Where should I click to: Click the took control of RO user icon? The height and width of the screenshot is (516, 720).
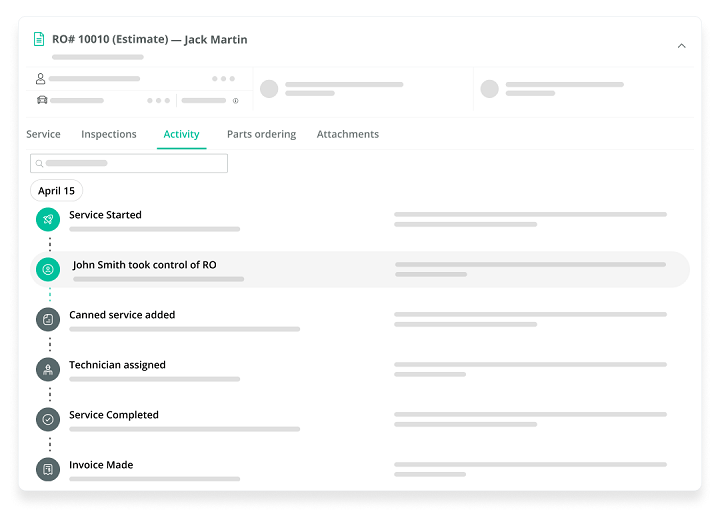48,269
